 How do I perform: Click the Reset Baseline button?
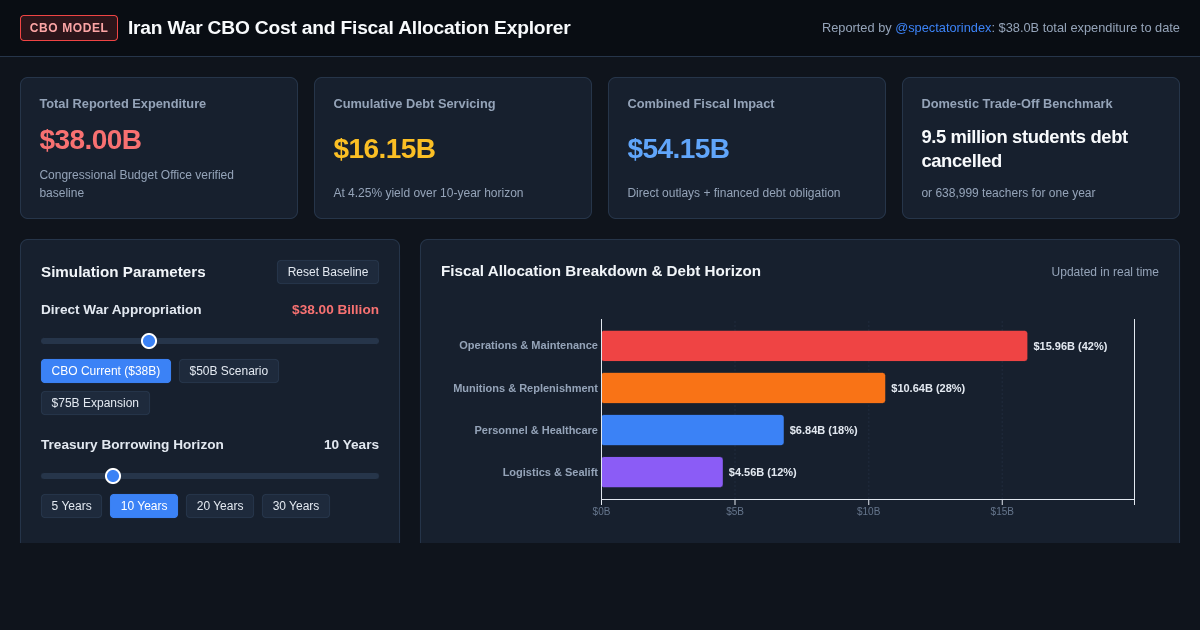tap(328, 272)
